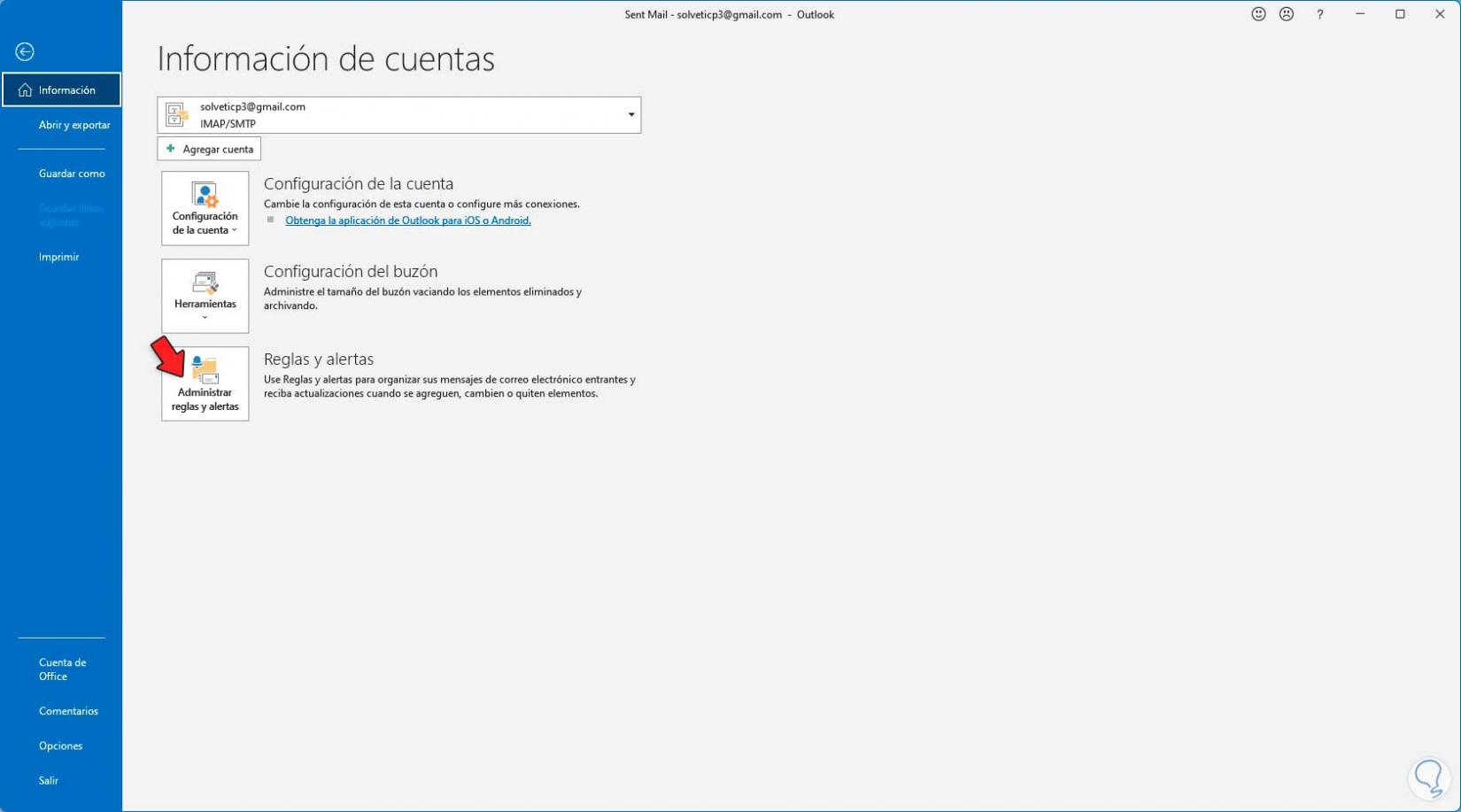This screenshot has width=1461, height=812.
Task: Open the Abrir y exportar section
Action: coord(74,125)
